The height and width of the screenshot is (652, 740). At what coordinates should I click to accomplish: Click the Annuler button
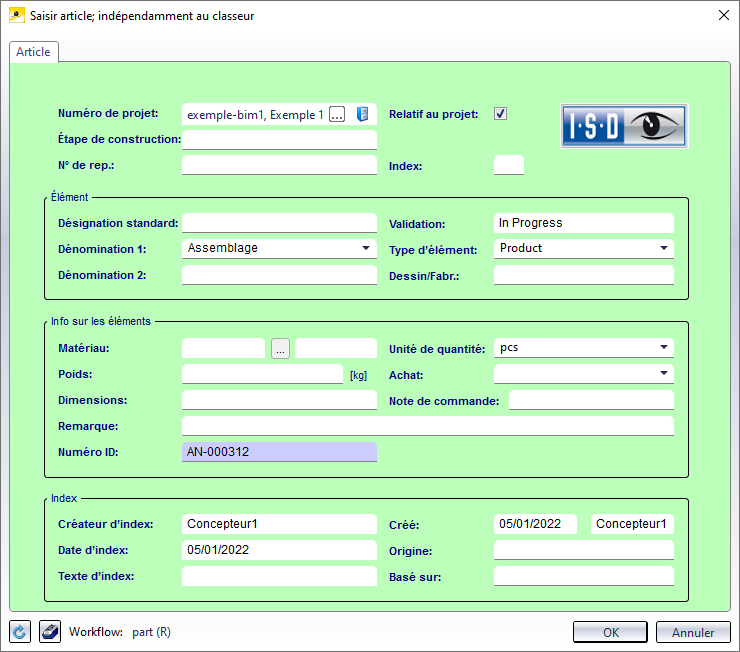[x=693, y=632]
